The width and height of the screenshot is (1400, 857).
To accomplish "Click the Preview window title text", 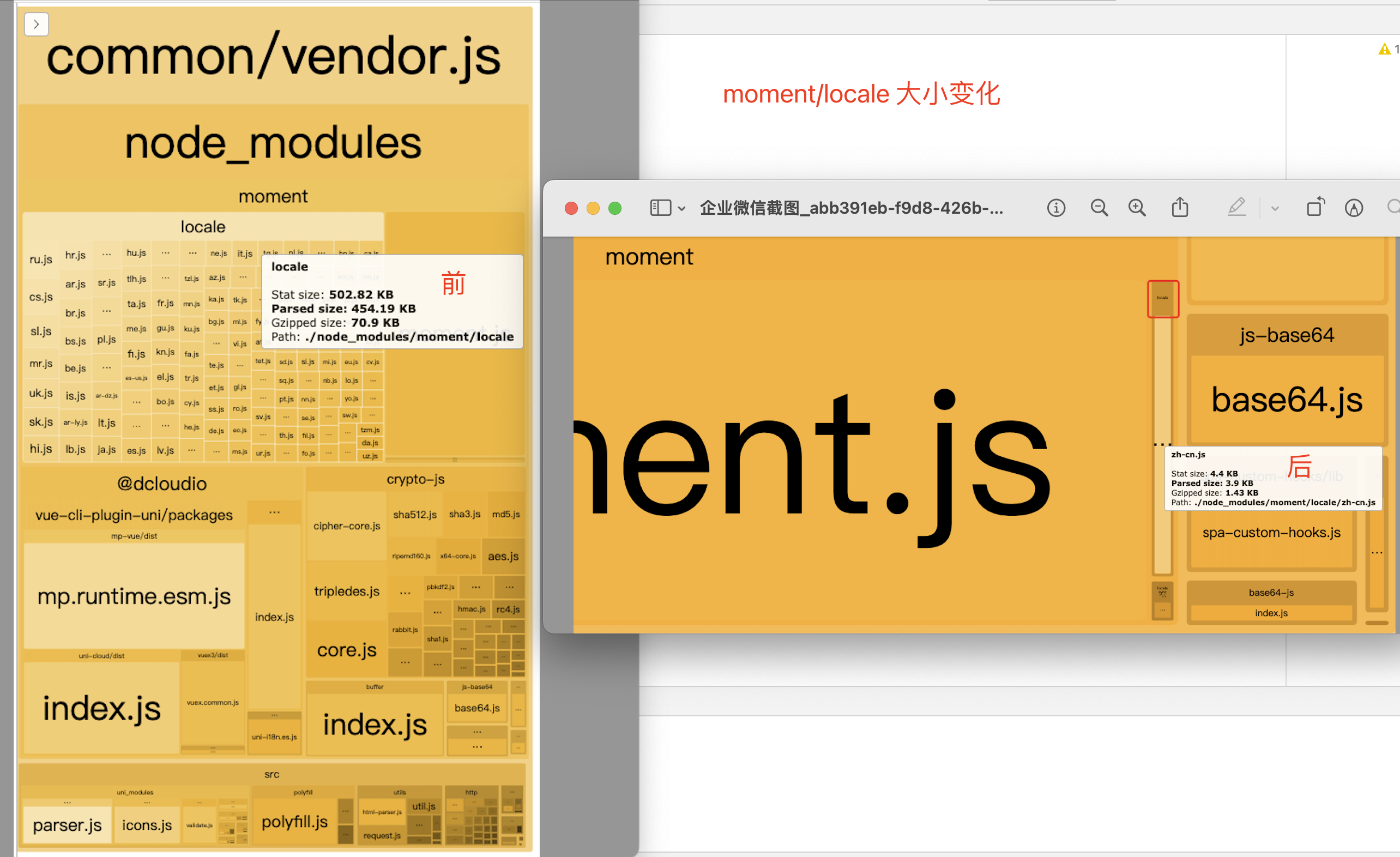I will [850, 208].
